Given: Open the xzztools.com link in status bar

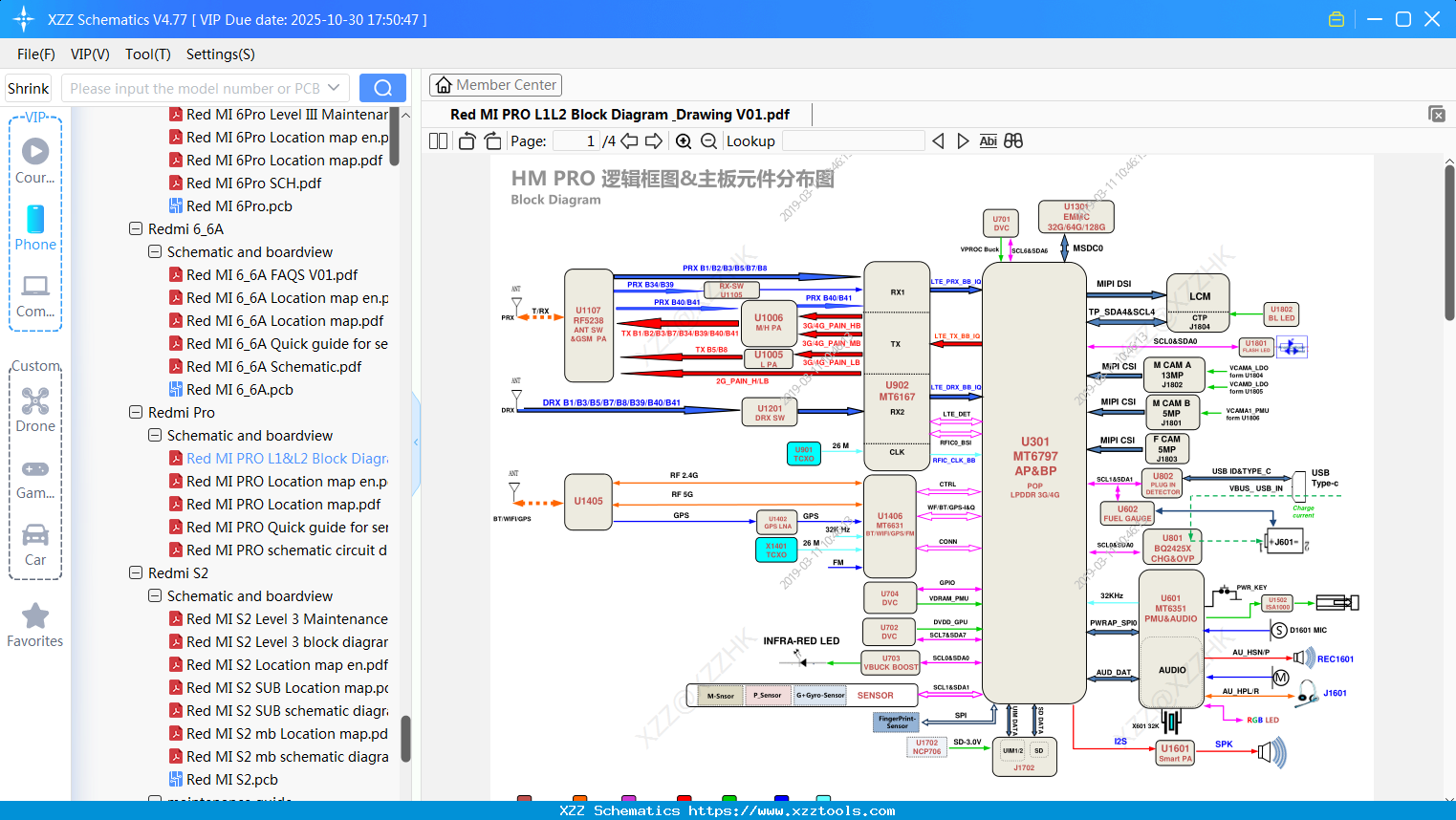Looking at the screenshot, I should [x=793, y=811].
